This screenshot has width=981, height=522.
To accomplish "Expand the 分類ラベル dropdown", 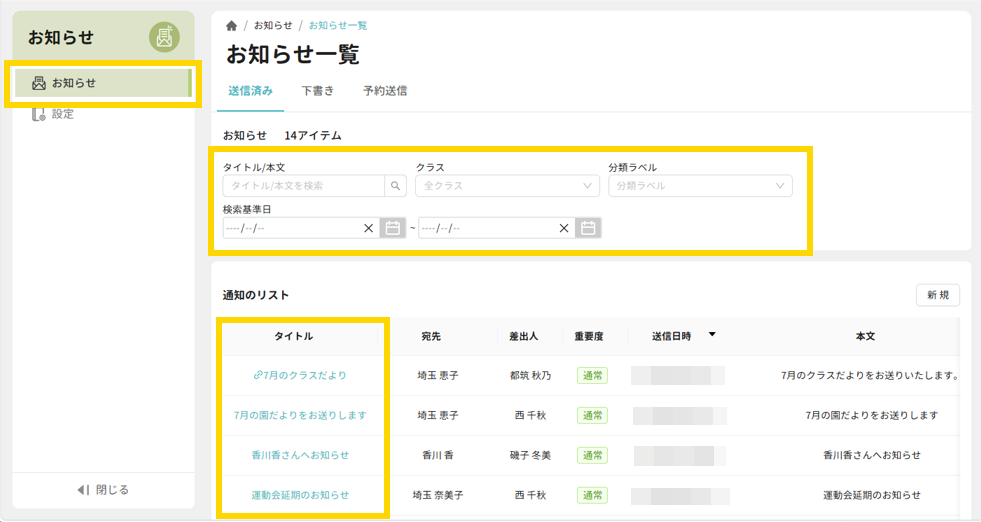I will click(x=700, y=186).
